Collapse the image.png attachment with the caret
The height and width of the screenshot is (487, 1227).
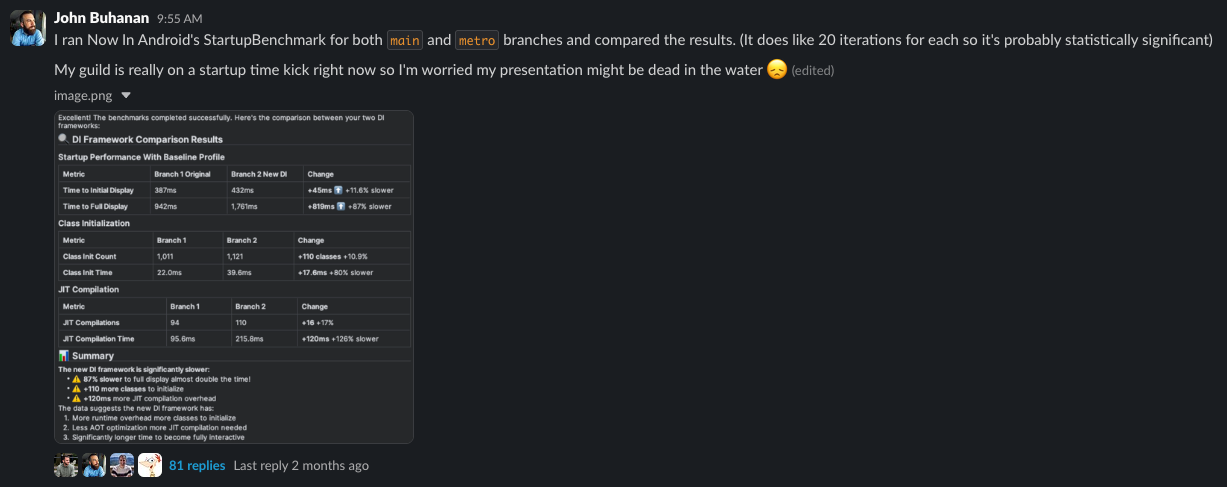click(x=125, y=96)
